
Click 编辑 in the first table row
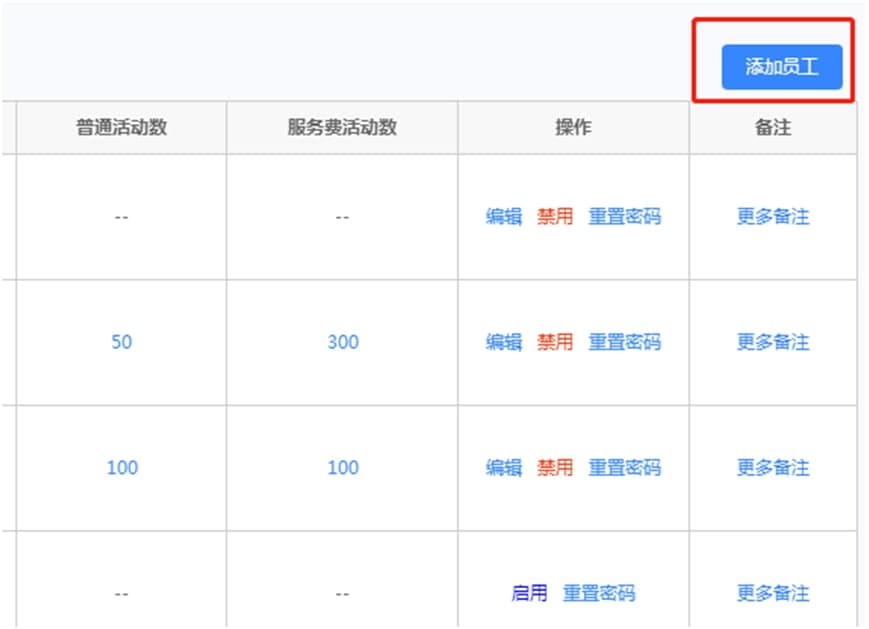[x=504, y=216]
